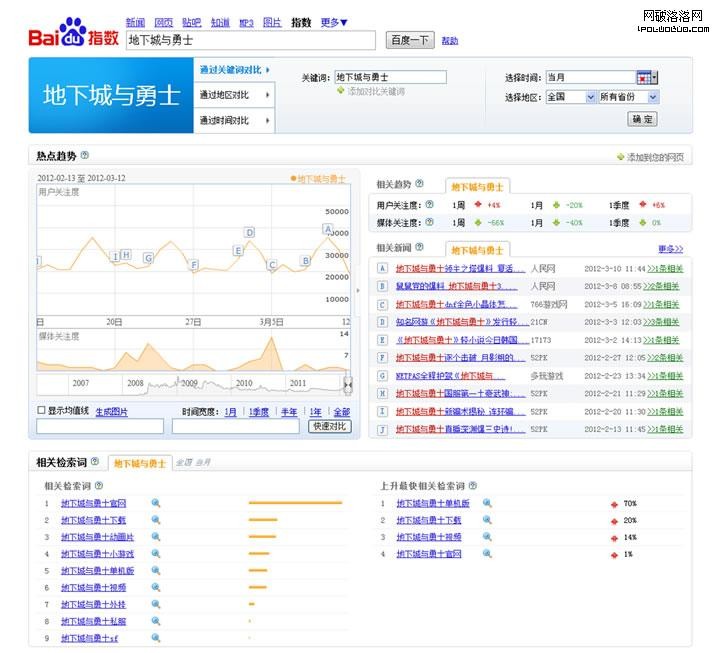
Task: Open 选择时间 当月 dropdown arrow
Action: tap(654, 78)
